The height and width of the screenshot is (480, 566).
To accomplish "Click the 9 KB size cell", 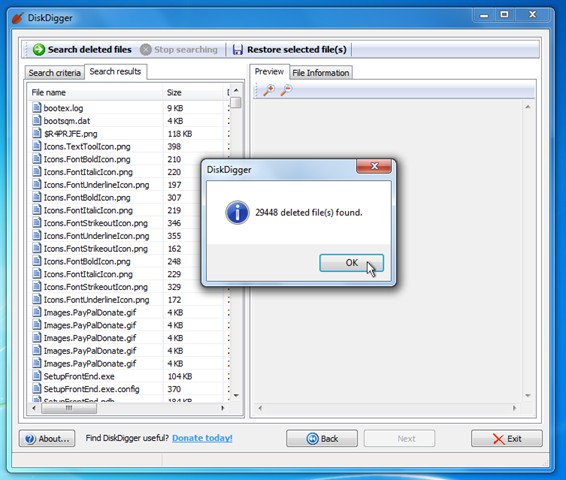I will (175, 108).
